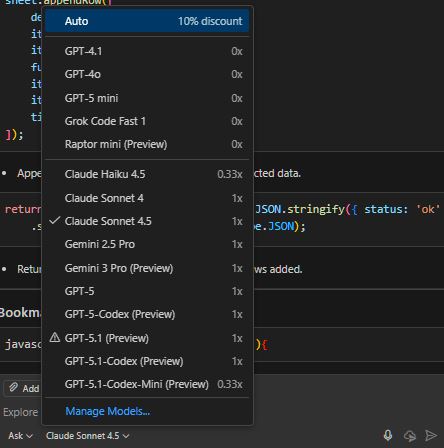Select checked Claude Sonnet 4.5 entry
444x448 pixels.
[x=147, y=221]
